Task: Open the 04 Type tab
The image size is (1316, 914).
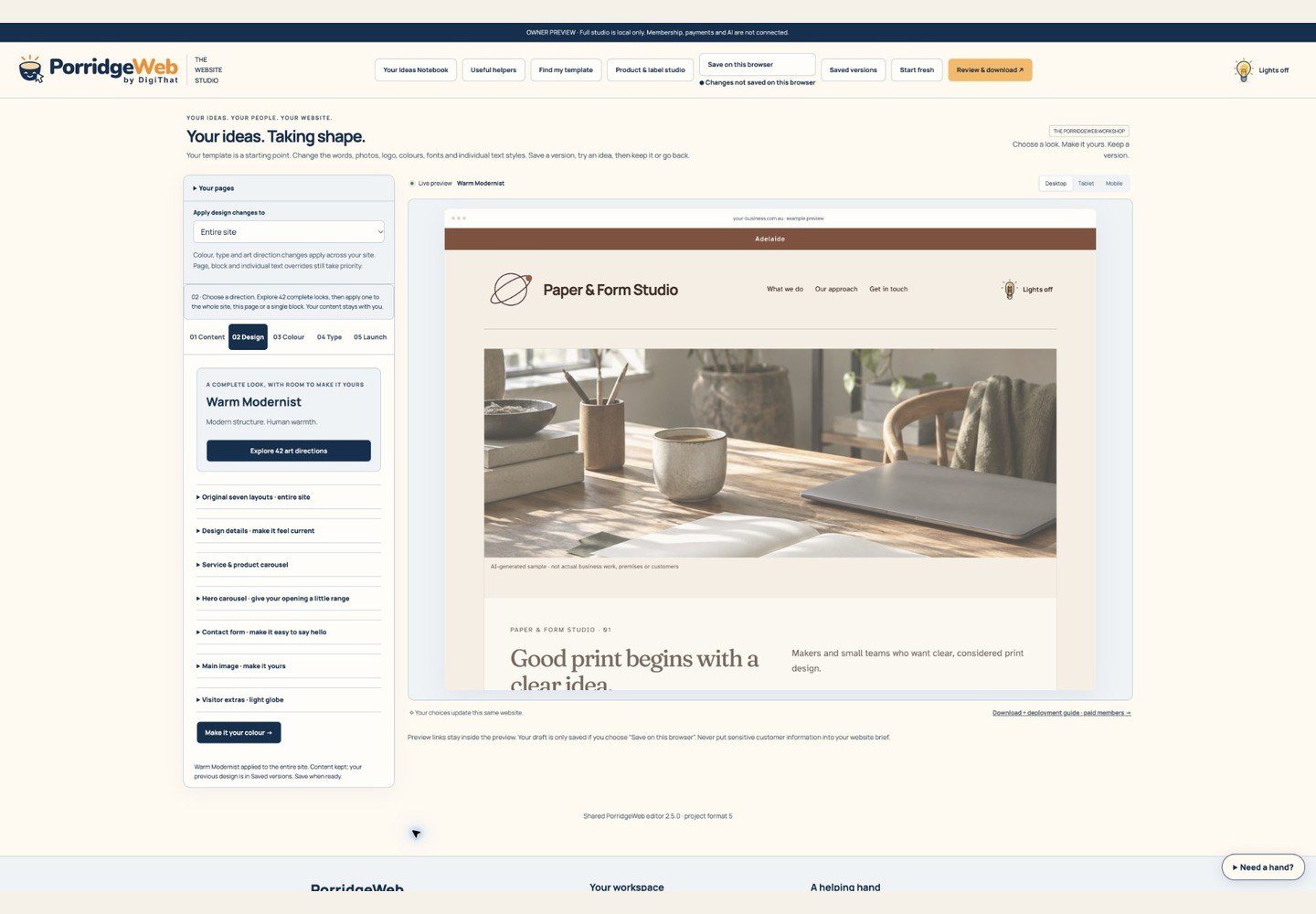Action: [329, 337]
